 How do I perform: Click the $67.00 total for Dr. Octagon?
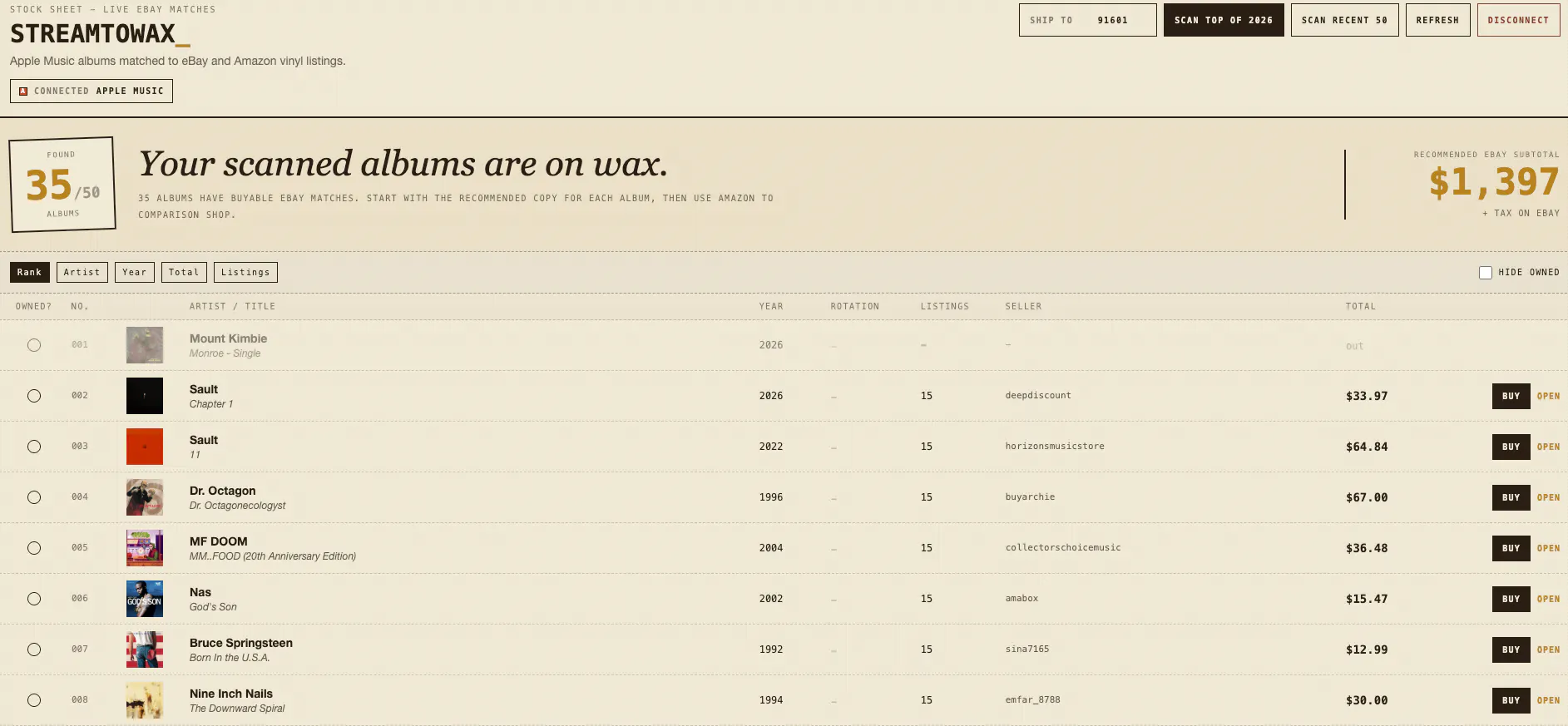click(1367, 497)
